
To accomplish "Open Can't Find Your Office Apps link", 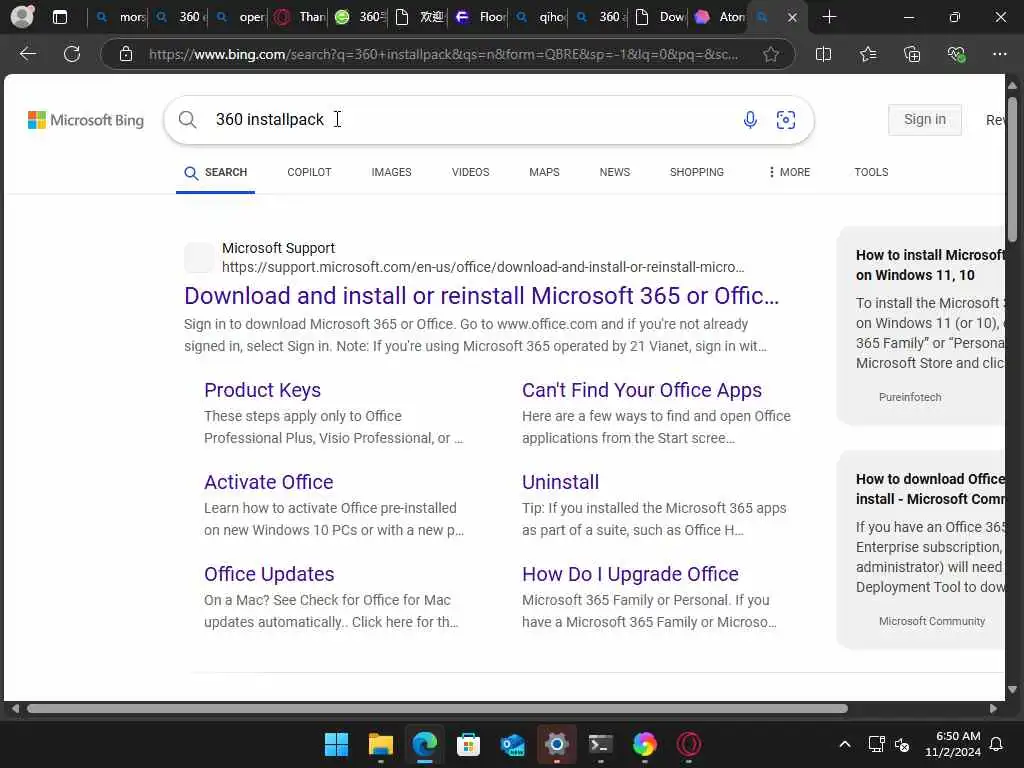I will (642, 390).
